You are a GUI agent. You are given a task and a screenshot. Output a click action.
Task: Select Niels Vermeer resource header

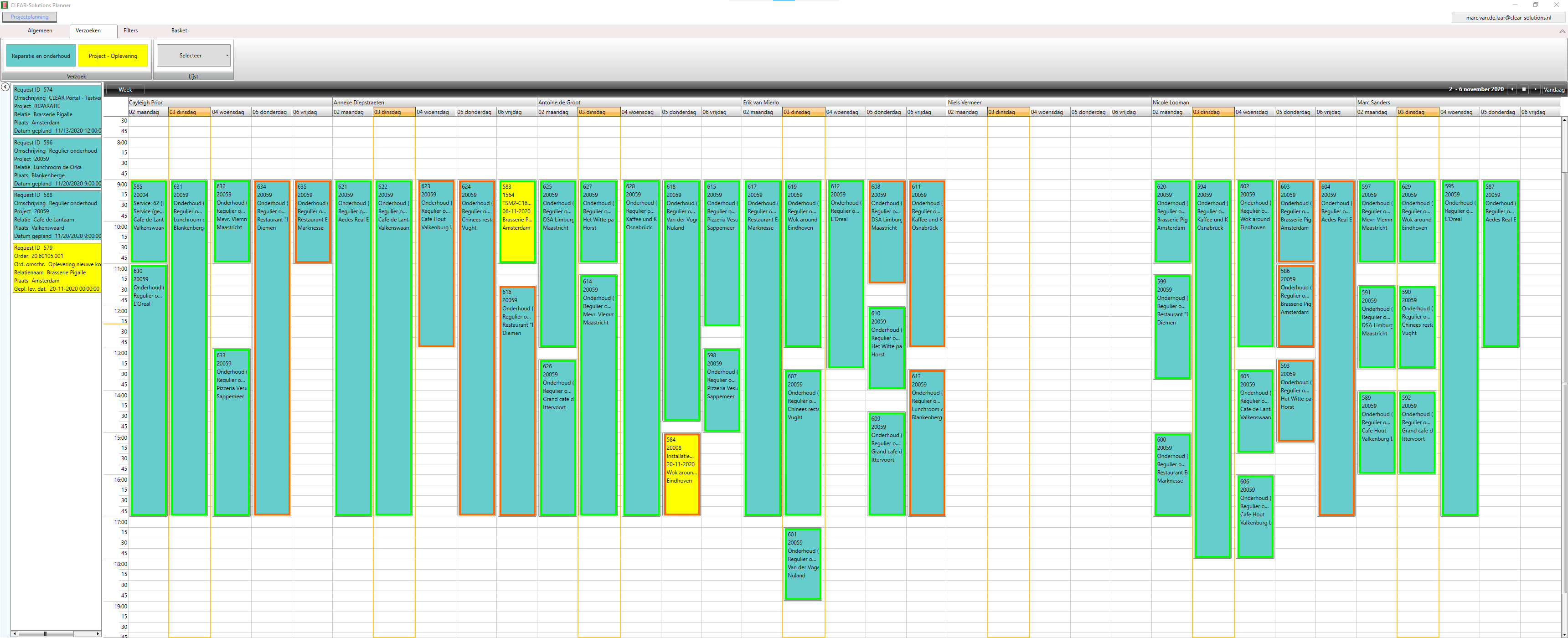pyautogui.click(x=1049, y=102)
